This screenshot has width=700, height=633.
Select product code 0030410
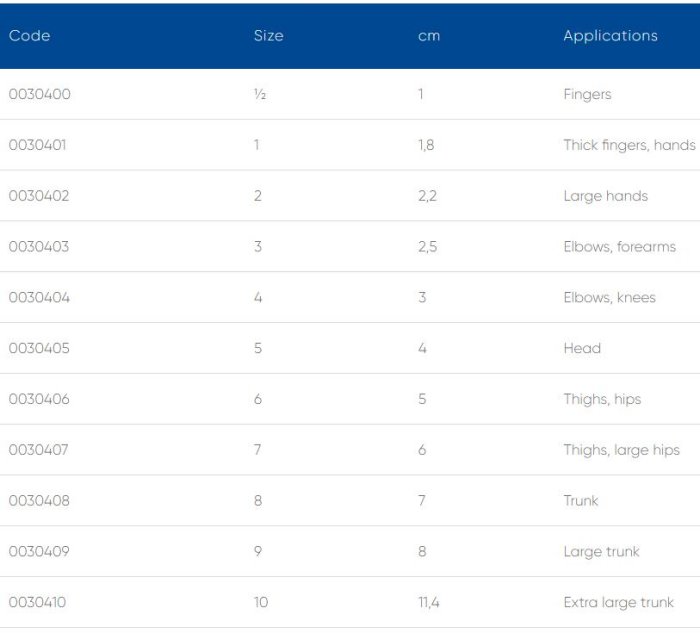[38, 603]
